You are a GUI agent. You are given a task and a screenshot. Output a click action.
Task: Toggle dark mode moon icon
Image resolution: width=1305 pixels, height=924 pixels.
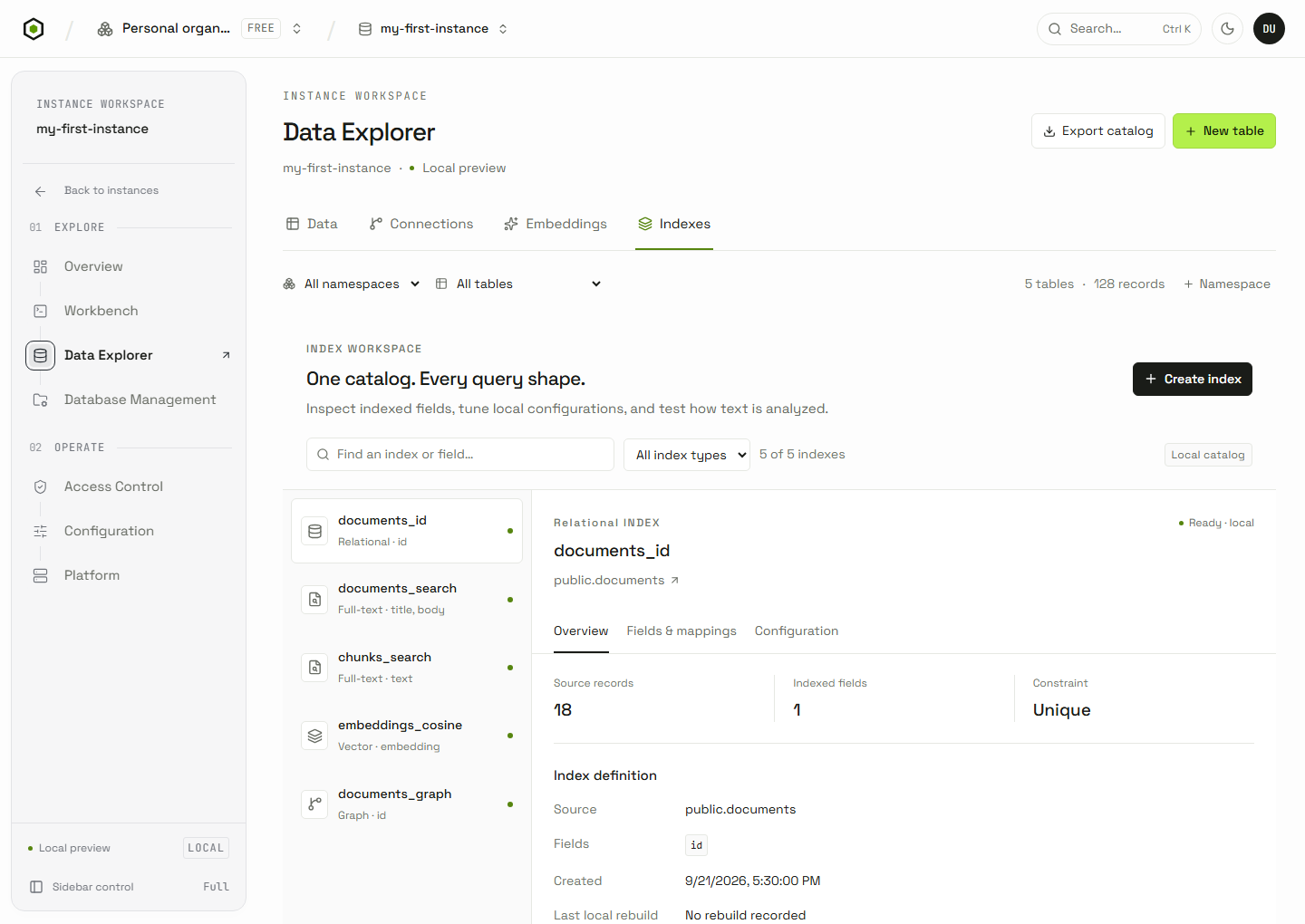[x=1227, y=29]
